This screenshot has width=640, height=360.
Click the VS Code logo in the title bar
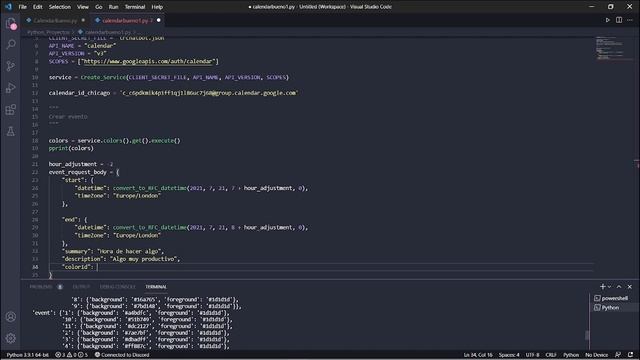coord(8,7)
